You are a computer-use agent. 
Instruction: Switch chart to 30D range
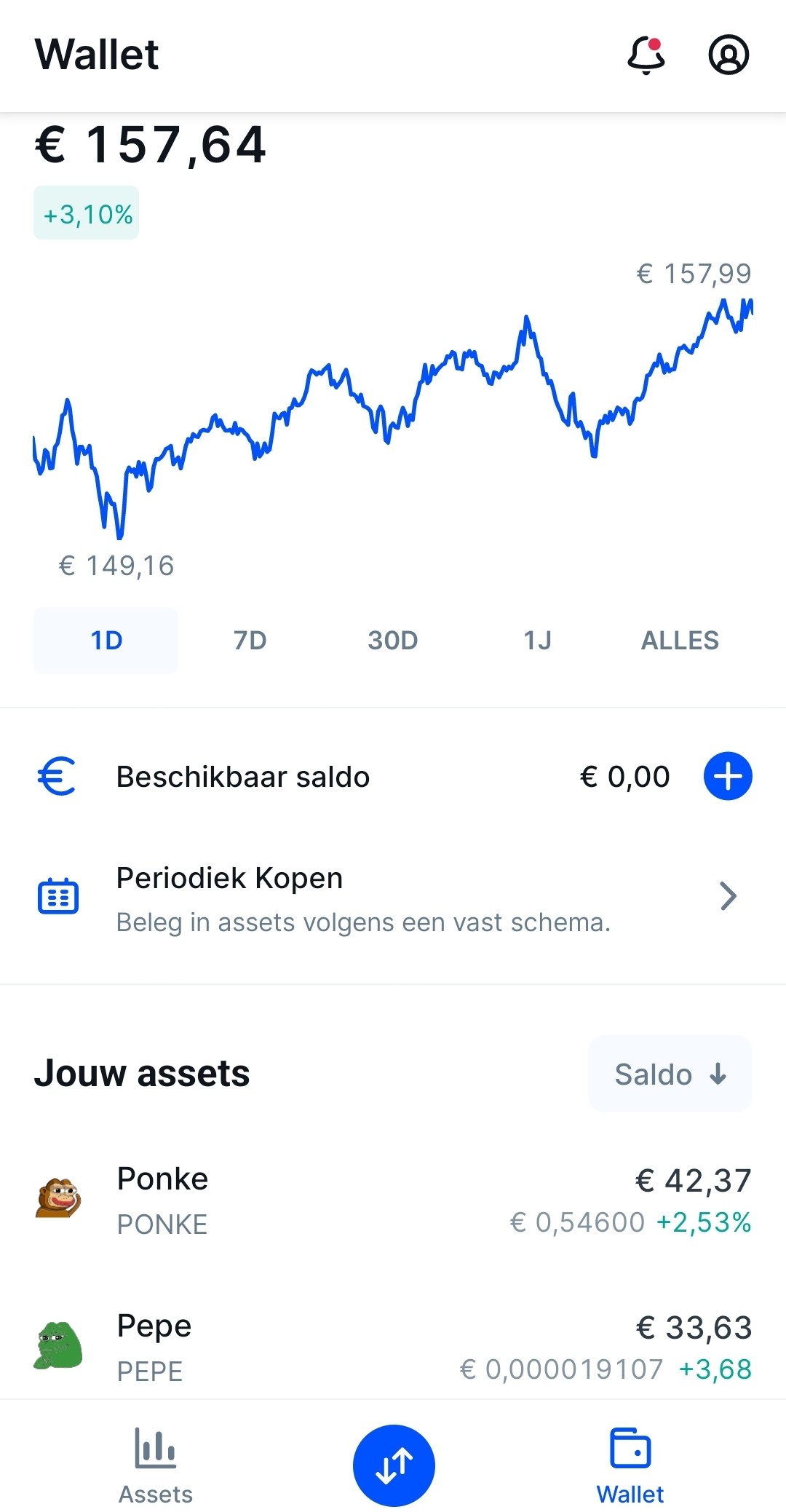click(393, 641)
